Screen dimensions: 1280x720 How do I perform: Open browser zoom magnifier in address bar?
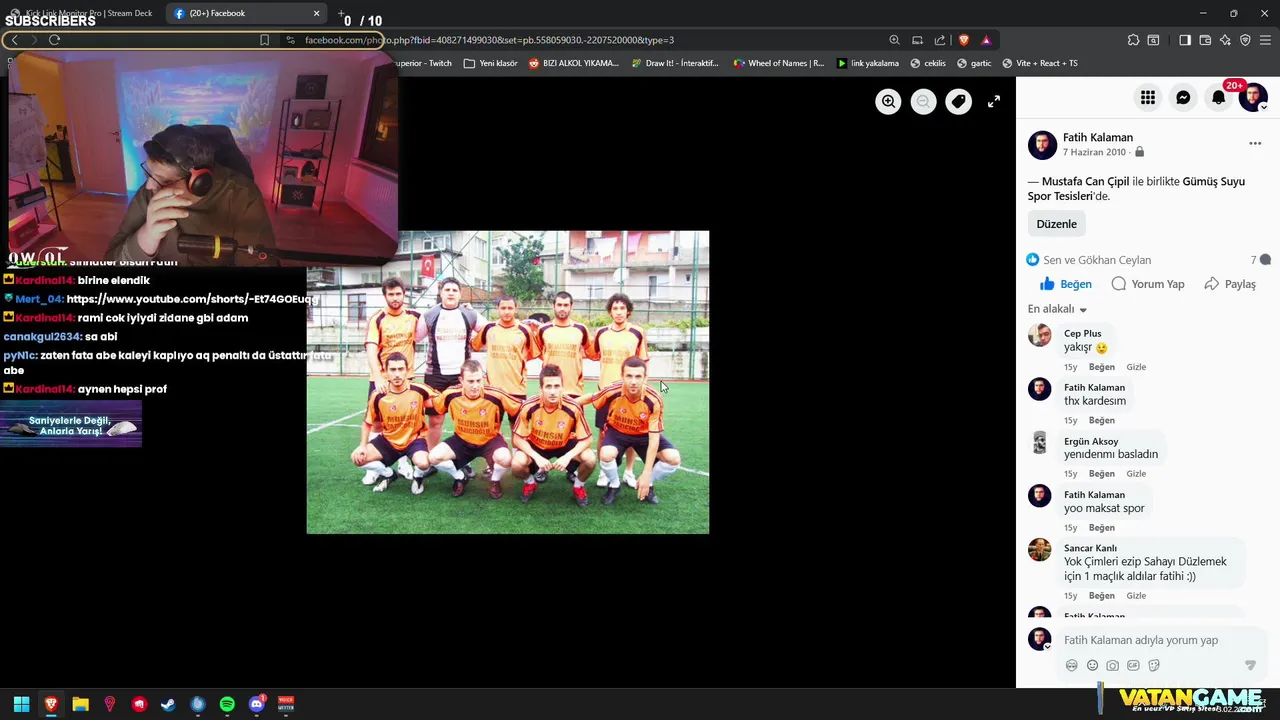tap(894, 40)
